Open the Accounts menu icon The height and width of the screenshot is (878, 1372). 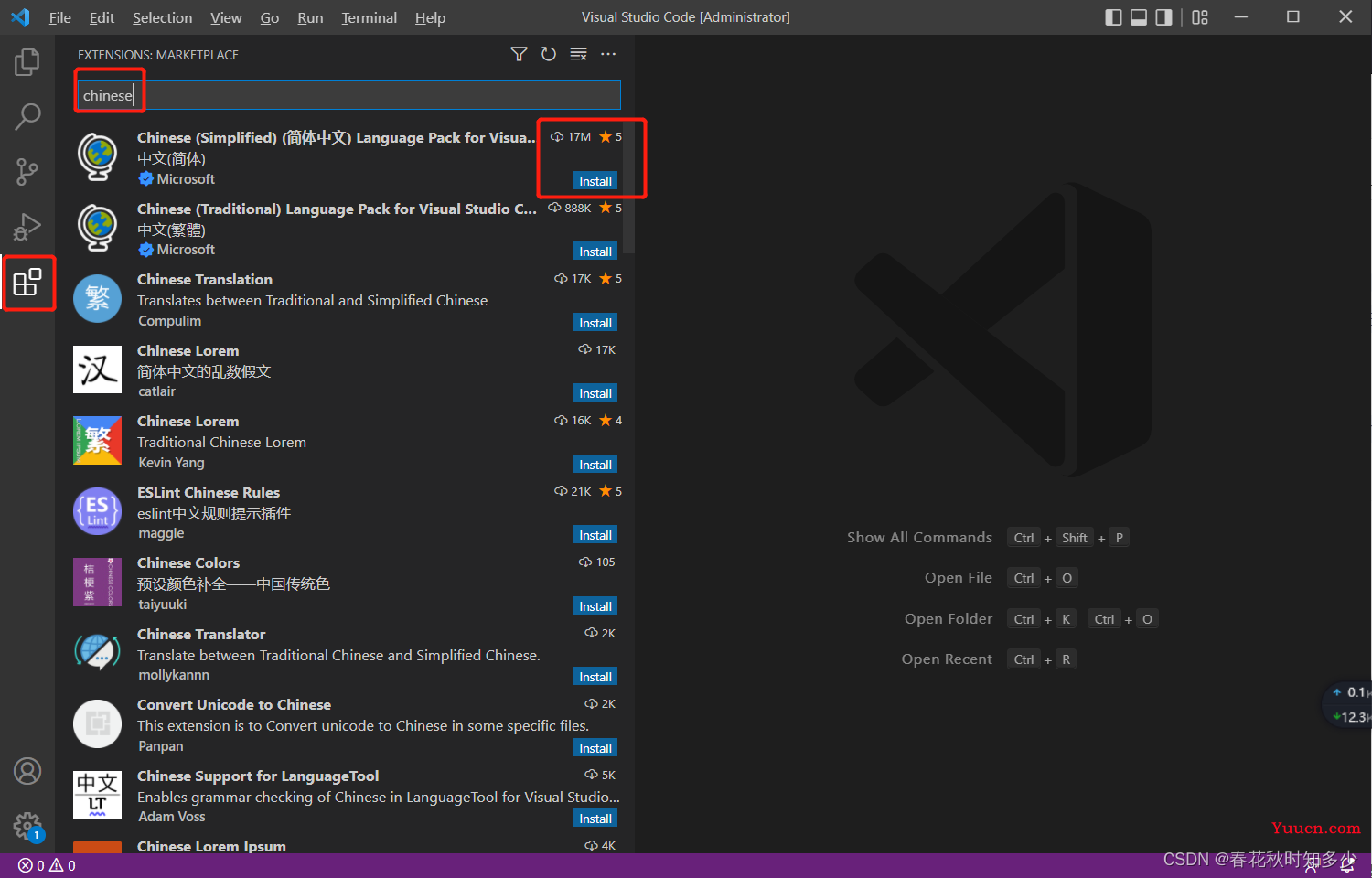(x=27, y=772)
